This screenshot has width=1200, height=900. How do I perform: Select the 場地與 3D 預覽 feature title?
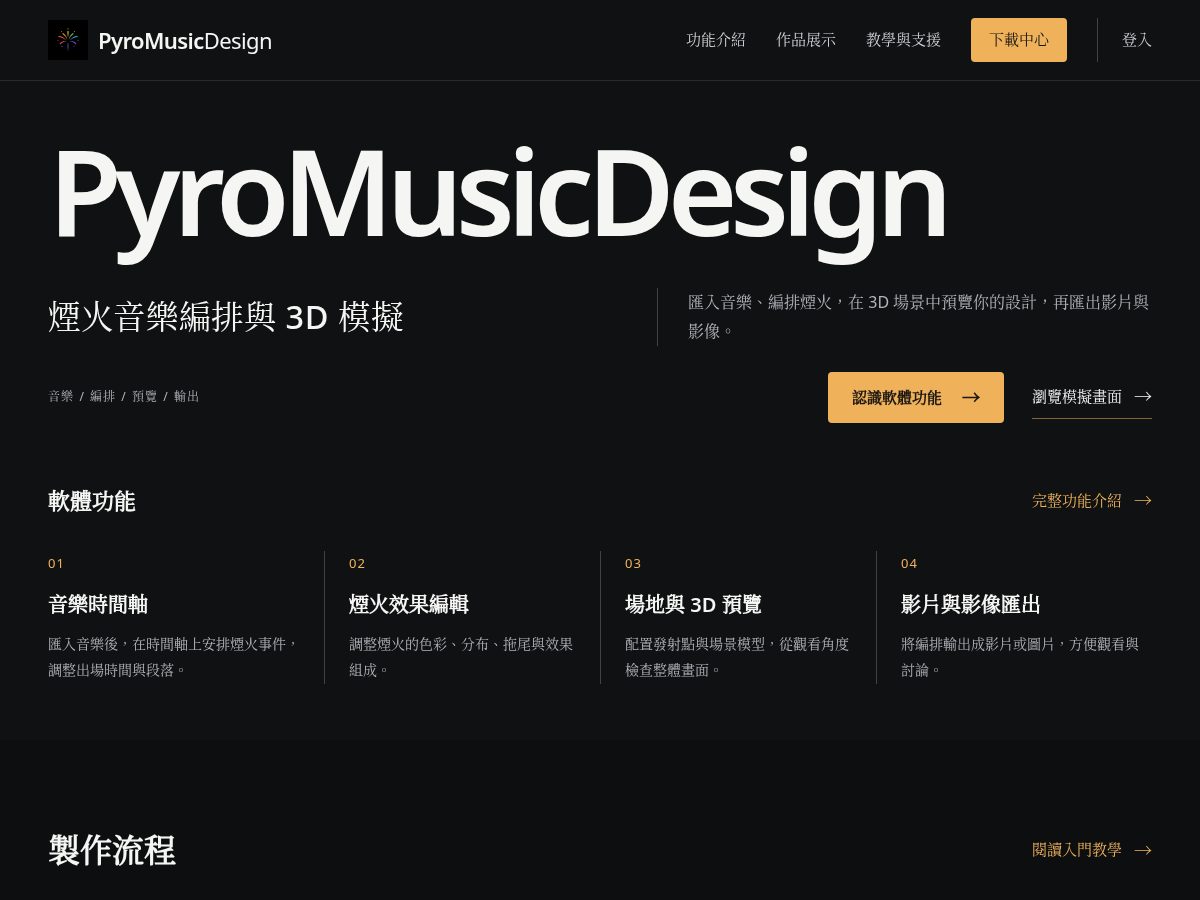(x=693, y=604)
